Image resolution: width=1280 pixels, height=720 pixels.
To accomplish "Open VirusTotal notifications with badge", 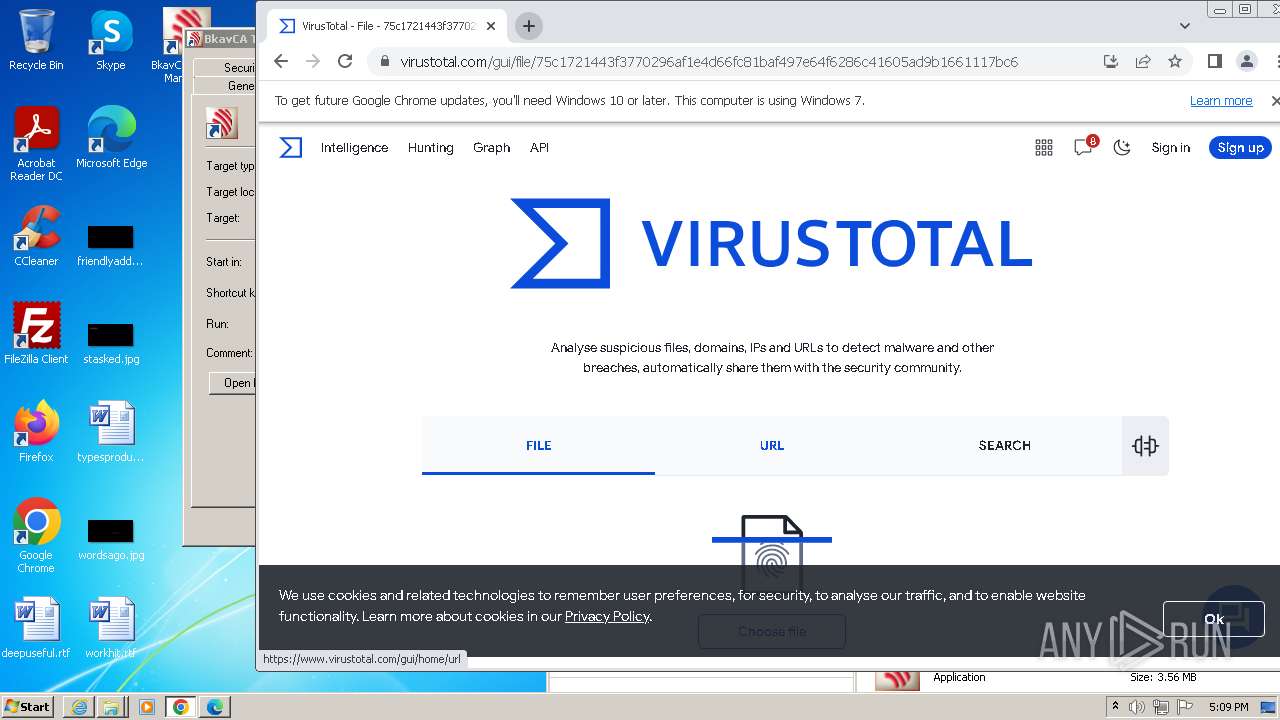I will point(1084,146).
